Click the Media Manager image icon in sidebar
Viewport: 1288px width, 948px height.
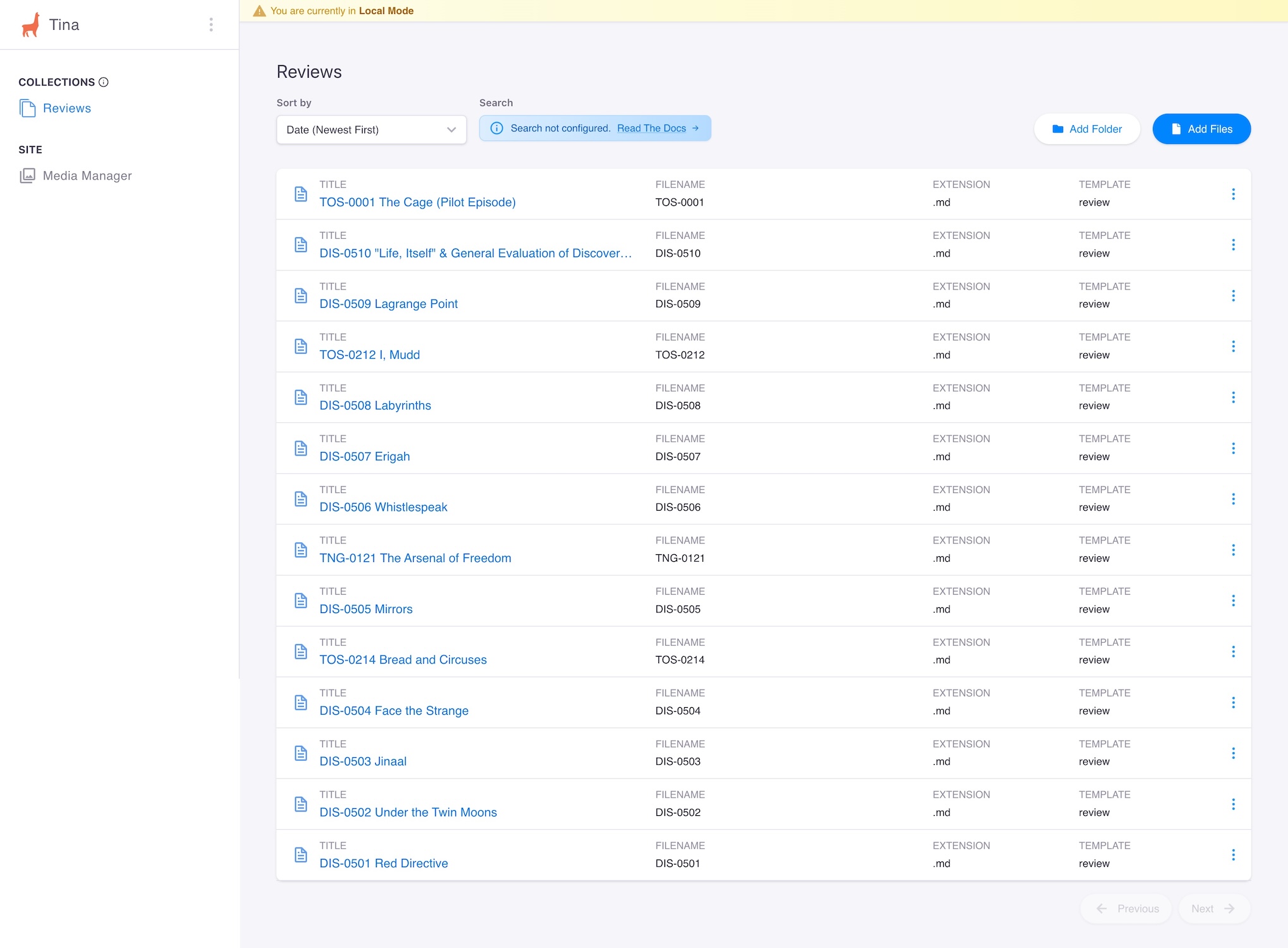tap(27, 176)
